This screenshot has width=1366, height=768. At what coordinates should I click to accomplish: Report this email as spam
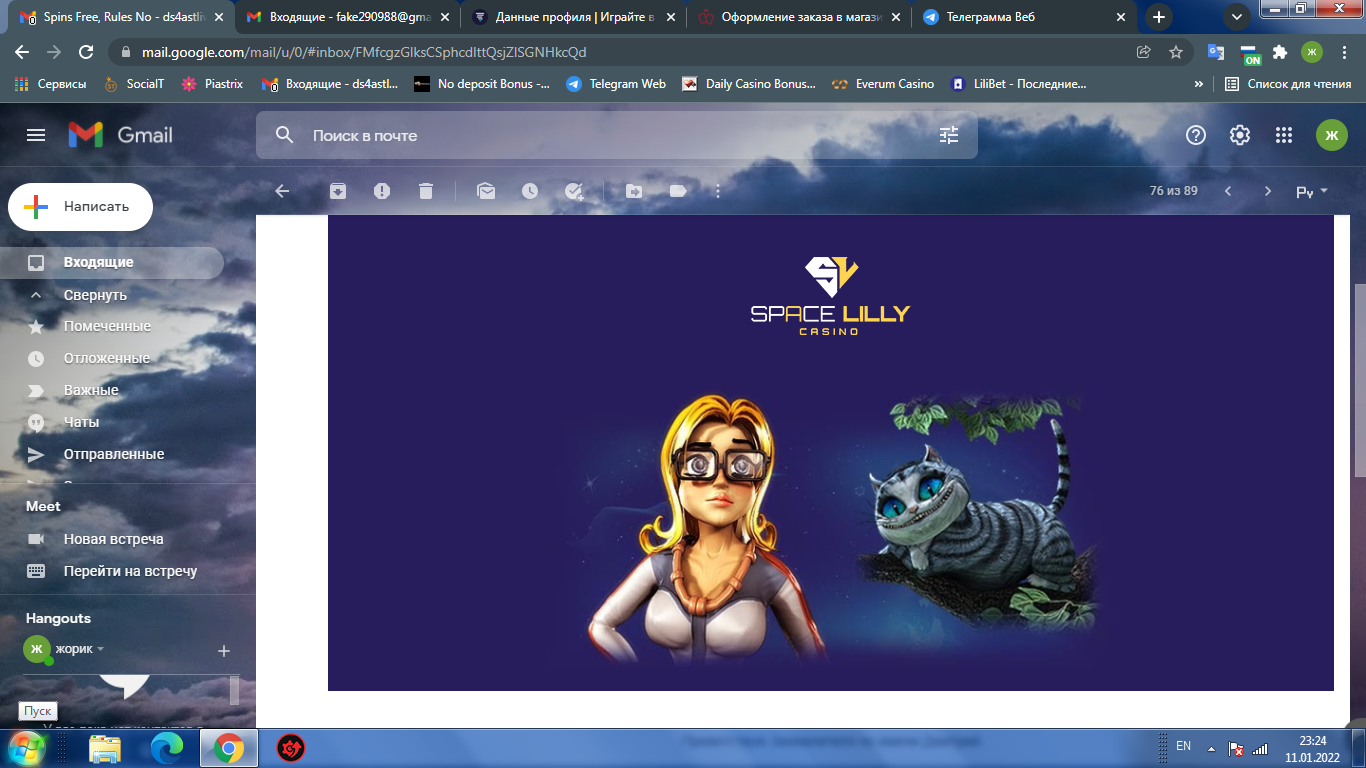pos(382,191)
